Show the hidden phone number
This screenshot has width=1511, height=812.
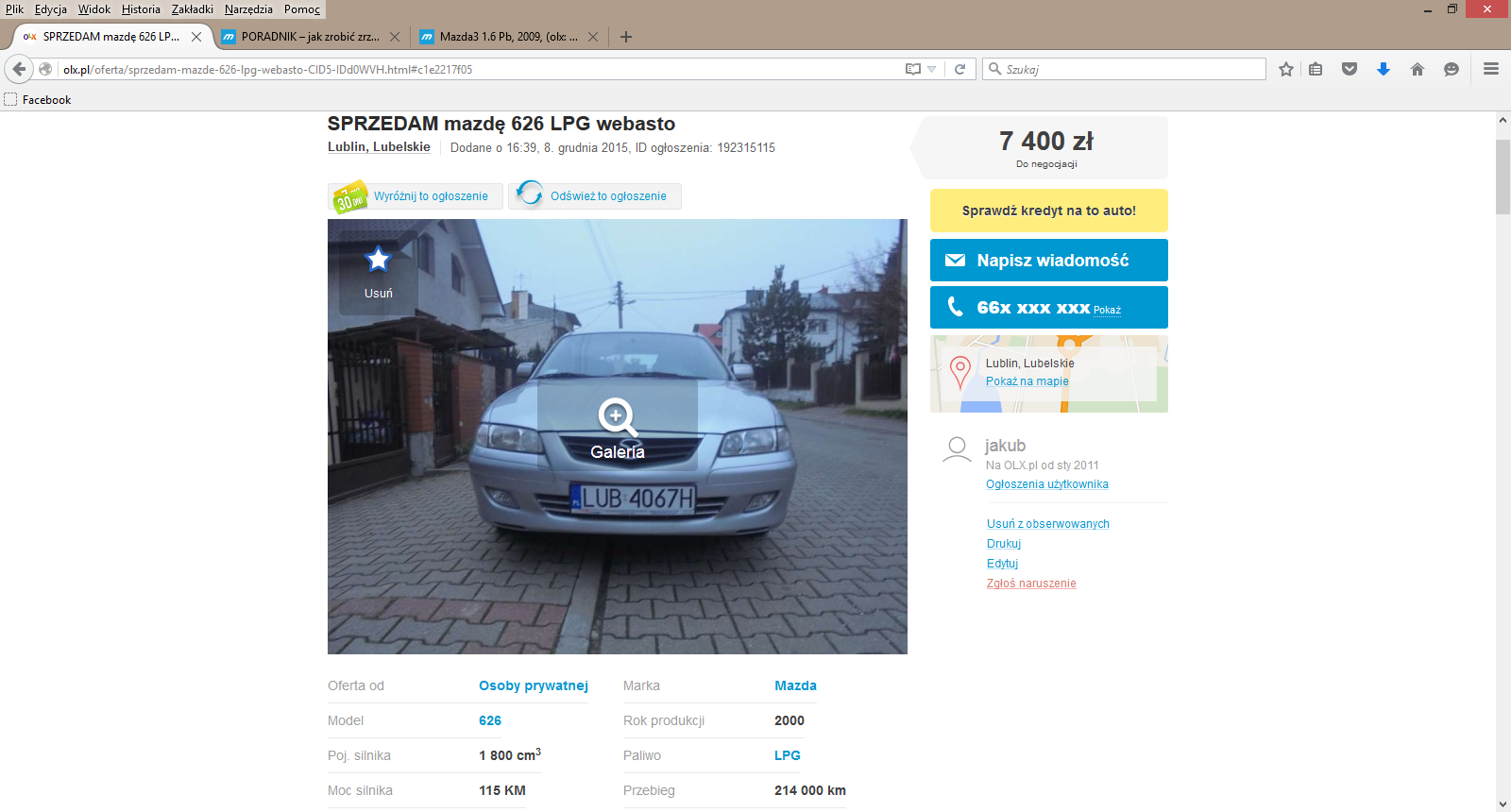[1107, 310]
